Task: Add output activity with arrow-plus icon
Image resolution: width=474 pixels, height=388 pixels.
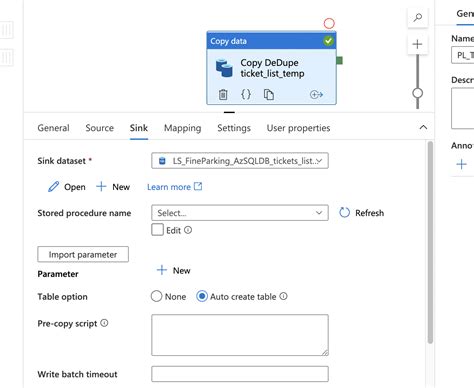Action: 316,95
